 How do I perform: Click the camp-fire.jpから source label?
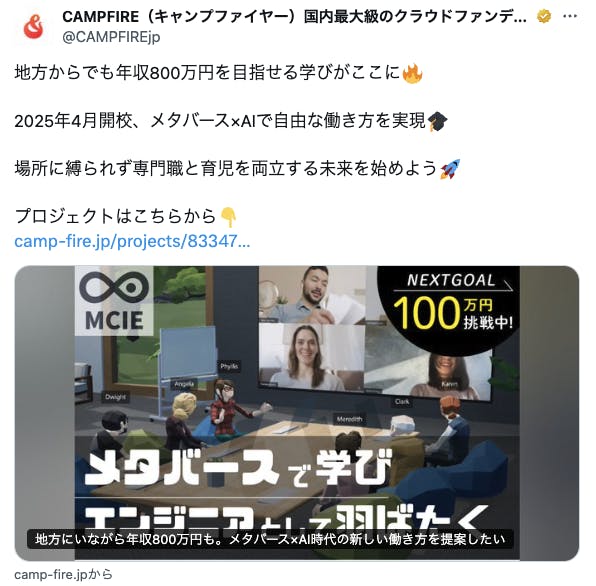coord(63,574)
